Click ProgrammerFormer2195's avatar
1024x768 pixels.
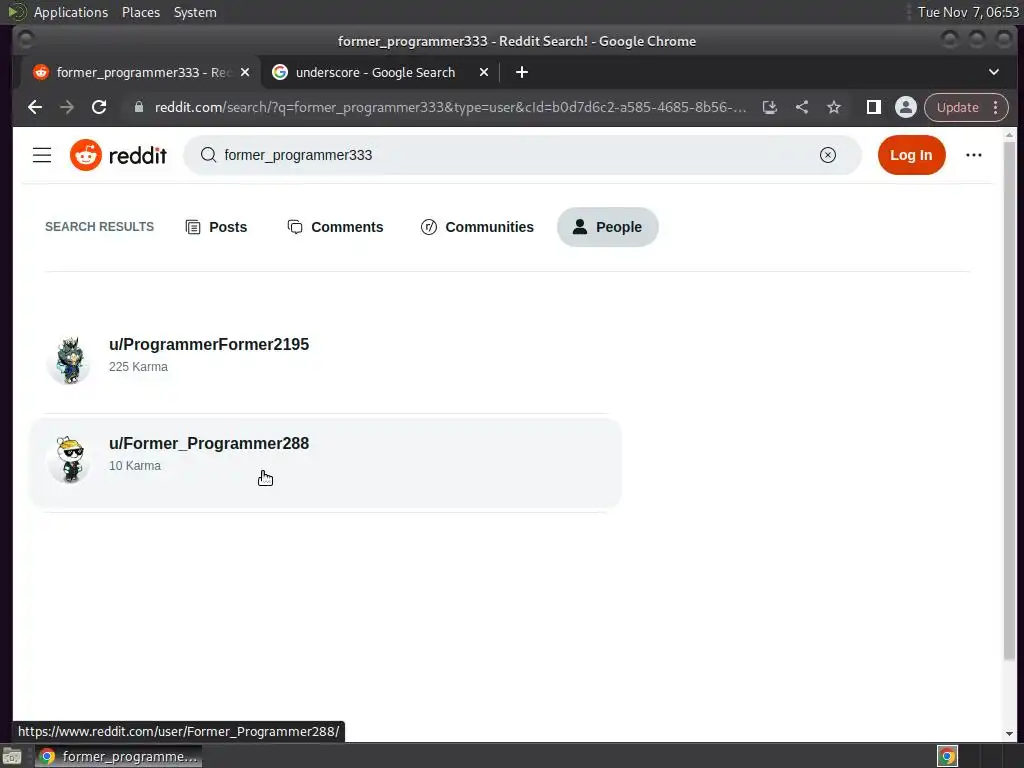69,360
